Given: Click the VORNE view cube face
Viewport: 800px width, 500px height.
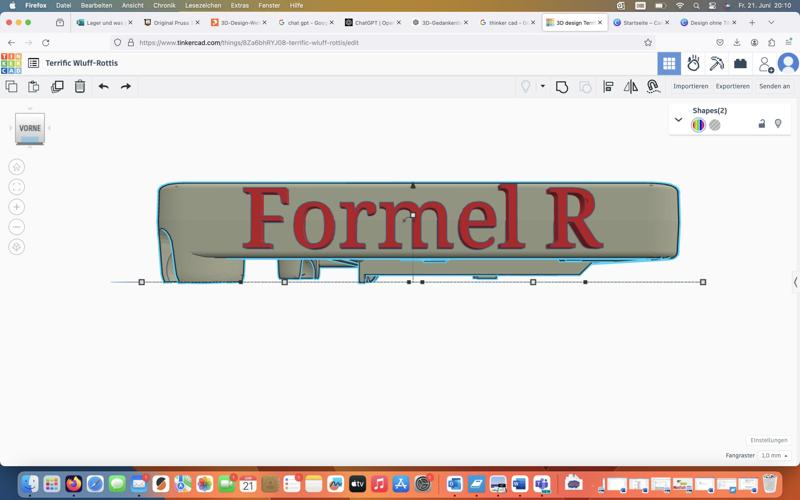Looking at the screenshot, I should [x=30, y=128].
